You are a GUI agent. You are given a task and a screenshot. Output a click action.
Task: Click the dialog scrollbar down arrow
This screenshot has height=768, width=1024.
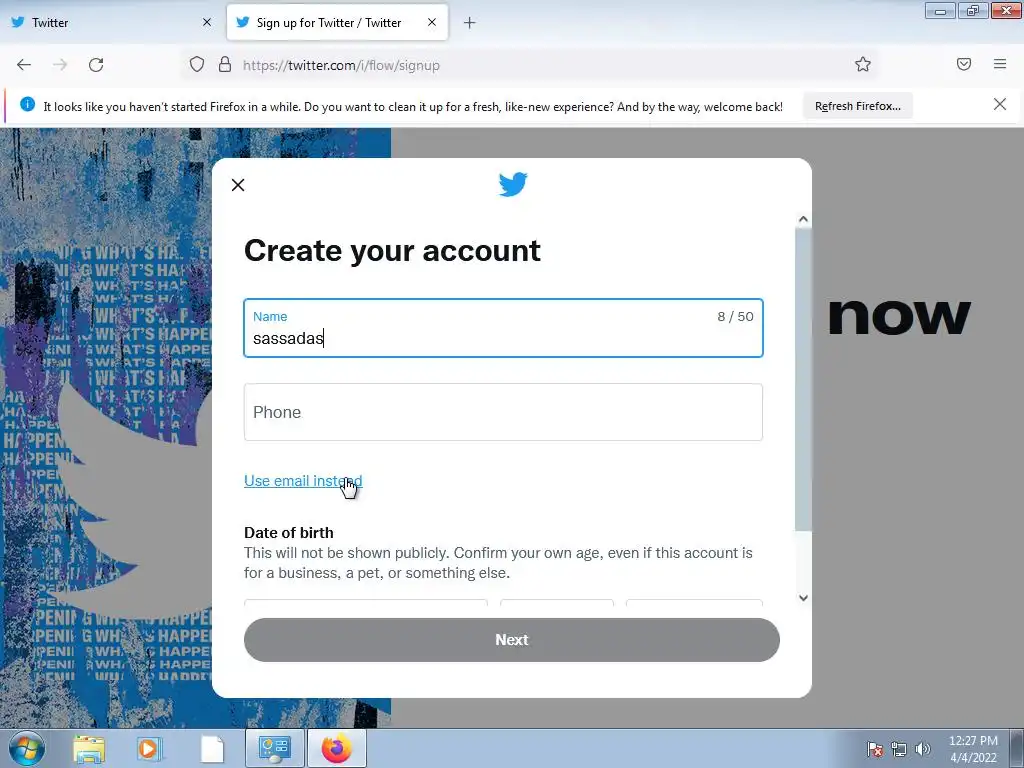(803, 598)
